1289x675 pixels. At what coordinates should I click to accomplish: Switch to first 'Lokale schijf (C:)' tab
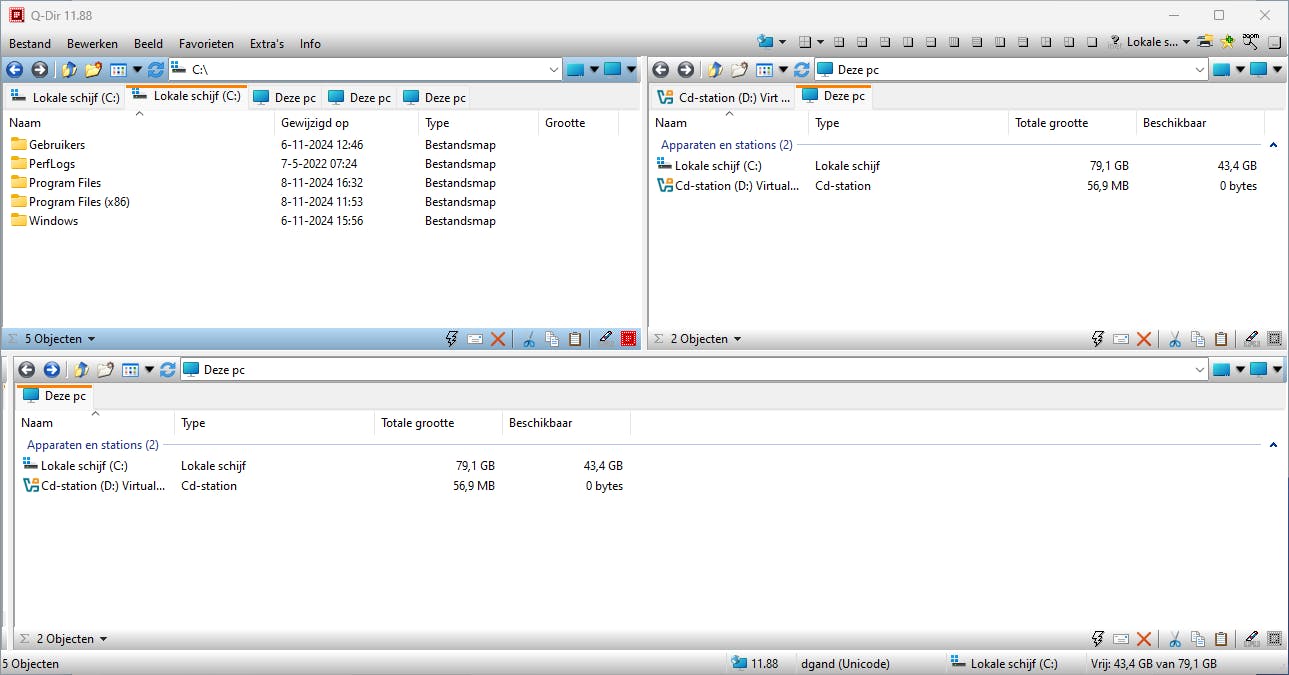(64, 98)
